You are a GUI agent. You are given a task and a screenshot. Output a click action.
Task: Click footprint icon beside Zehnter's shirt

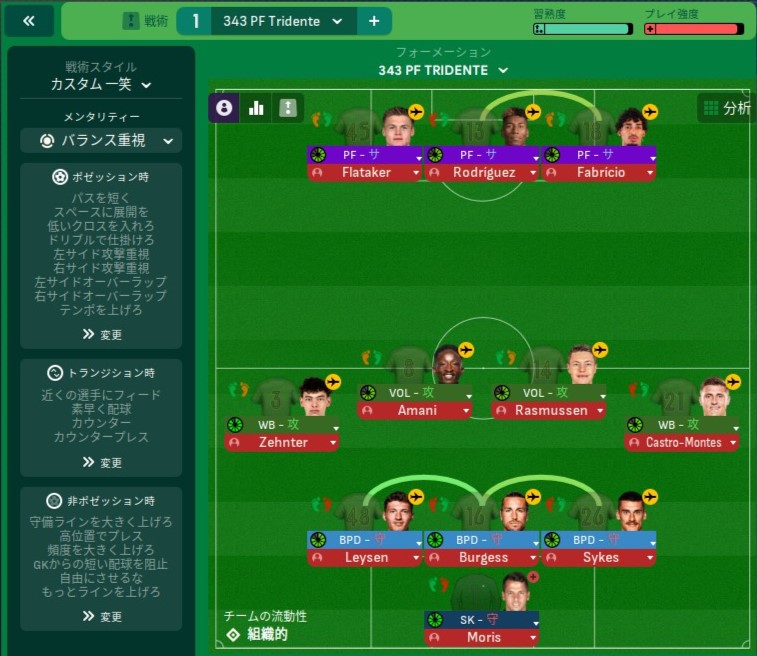coord(239,389)
